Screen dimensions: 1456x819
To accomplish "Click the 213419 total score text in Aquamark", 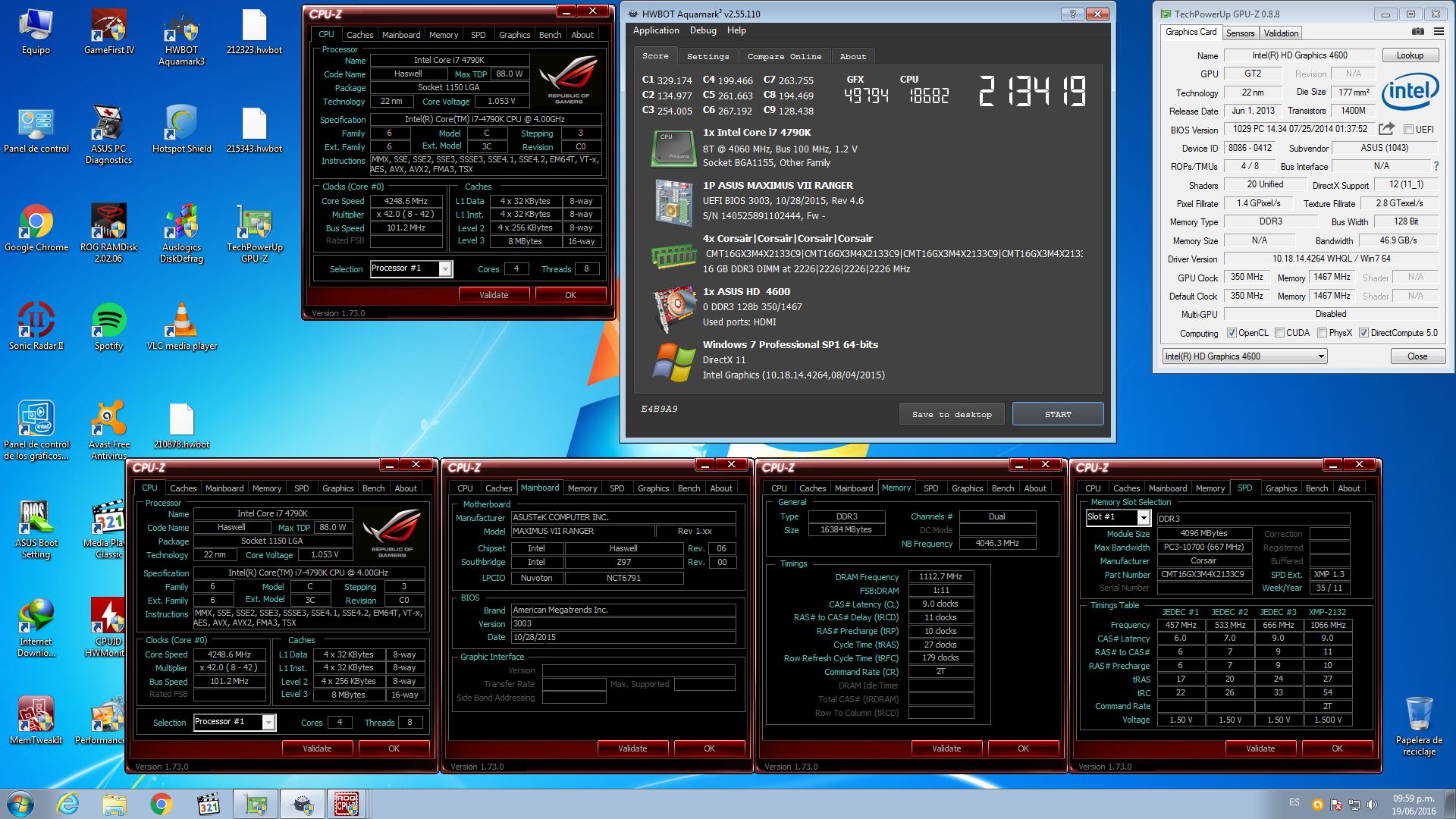I will (1033, 91).
